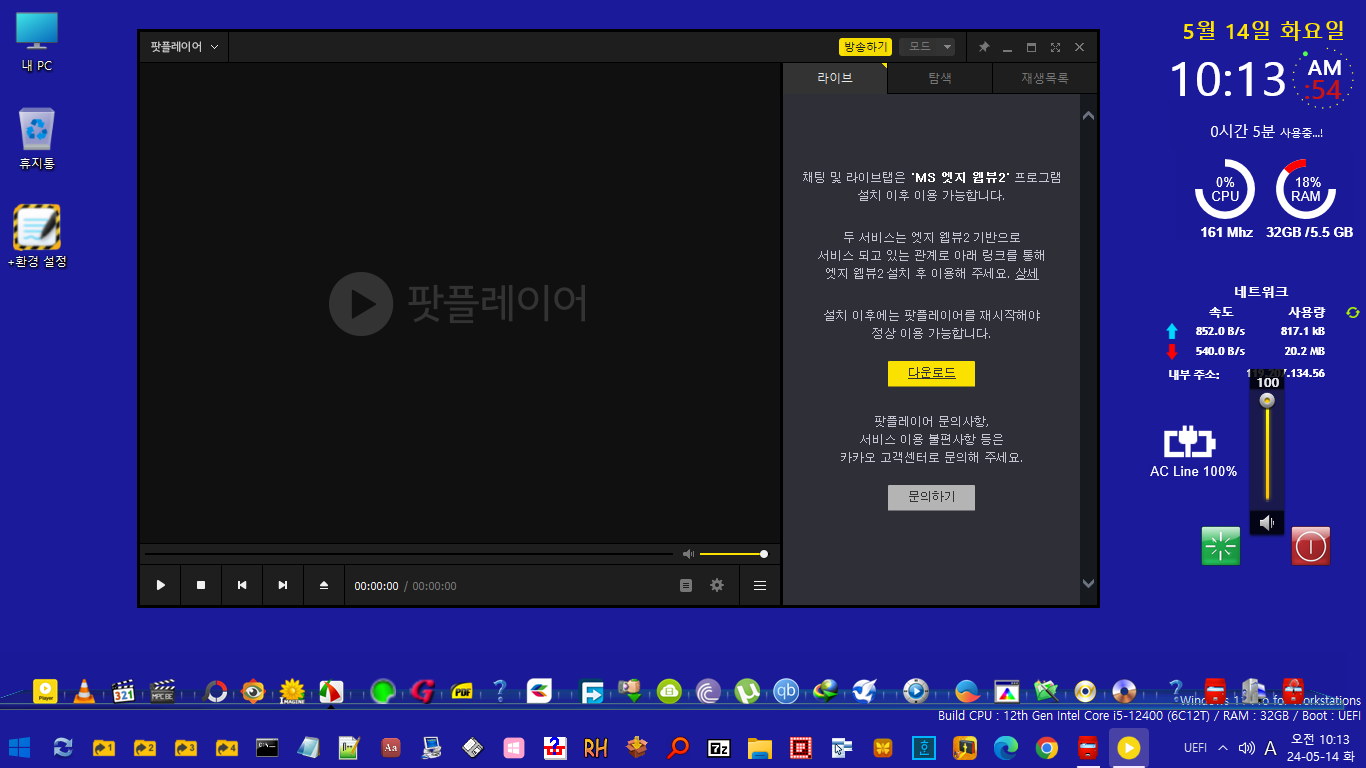Image resolution: width=1366 pixels, height=768 pixels.
Task: Click the green restart widget button
Action: (x=1221, y=546)
